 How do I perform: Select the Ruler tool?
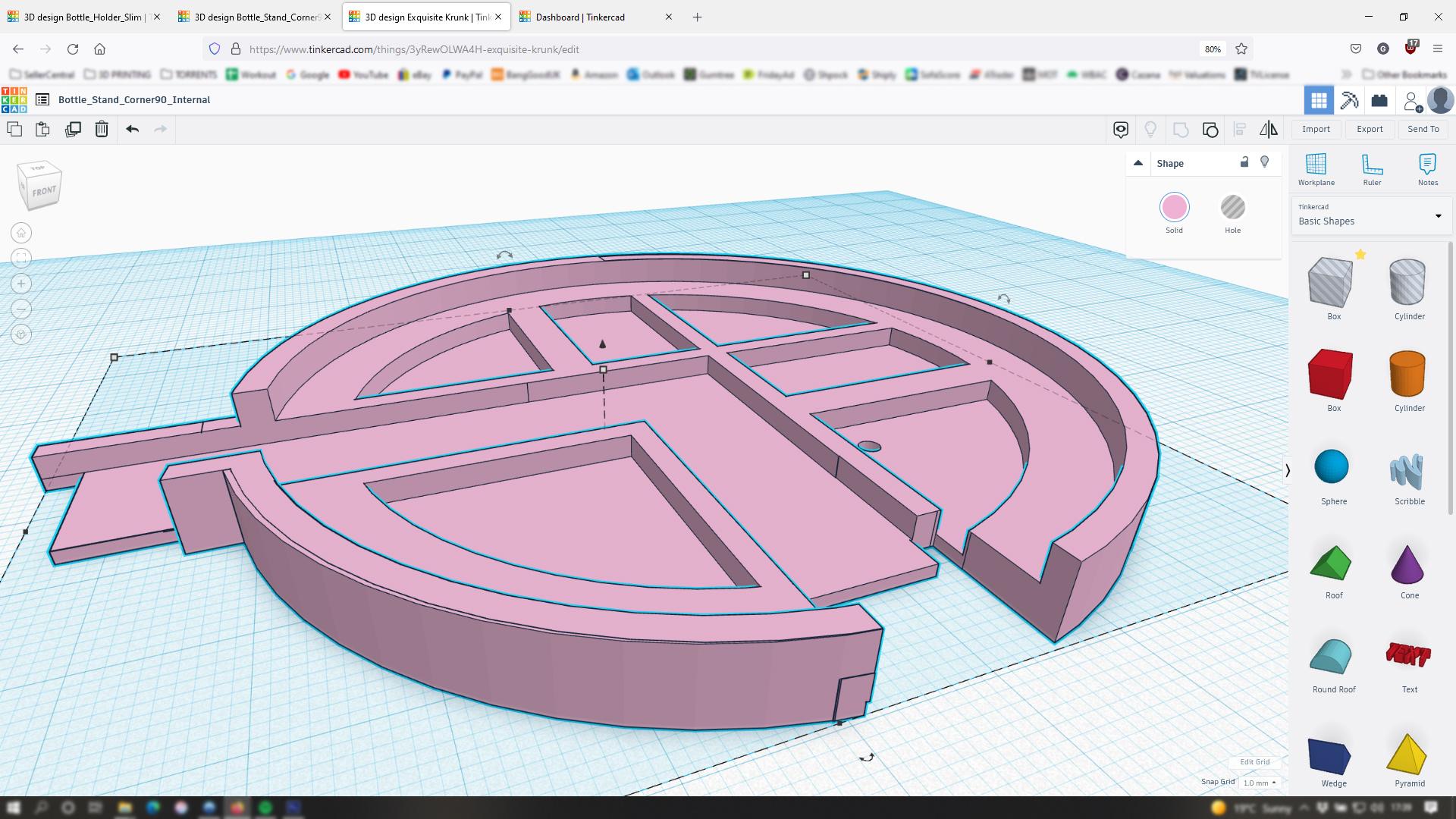point(1372,169)
